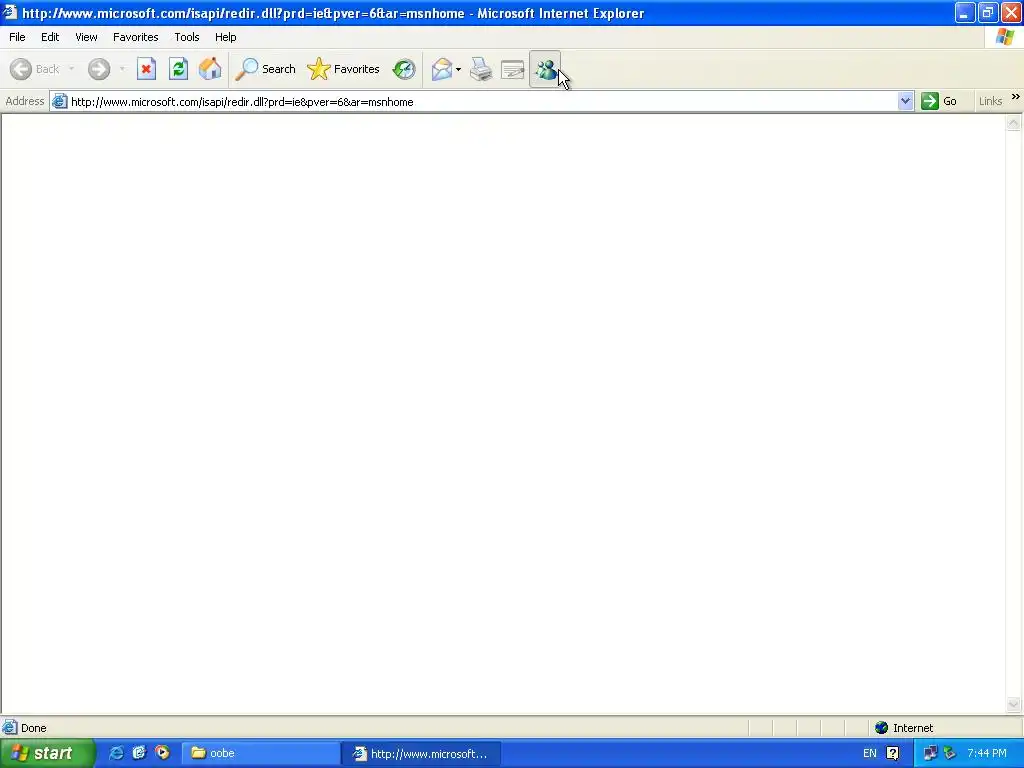
Task: Expand the address bar dropdown list
Action: point(905,101)
